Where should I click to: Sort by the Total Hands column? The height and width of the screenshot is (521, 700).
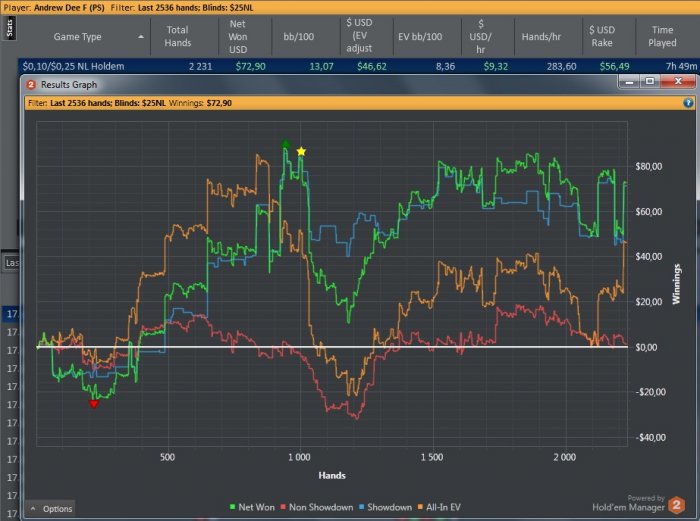click(177, 37)
